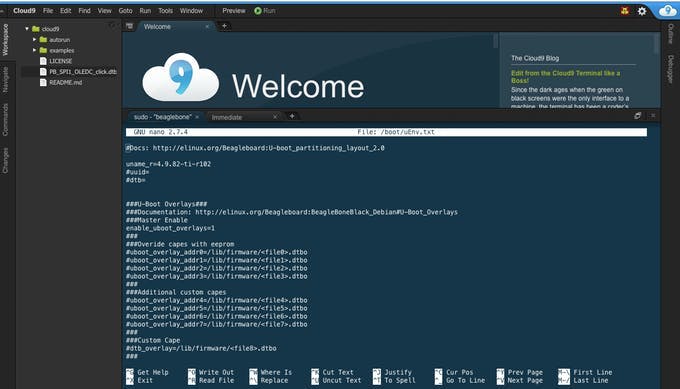Expand the examples folder
Viewport: 680px width, 389px height.
pos(34,50)
